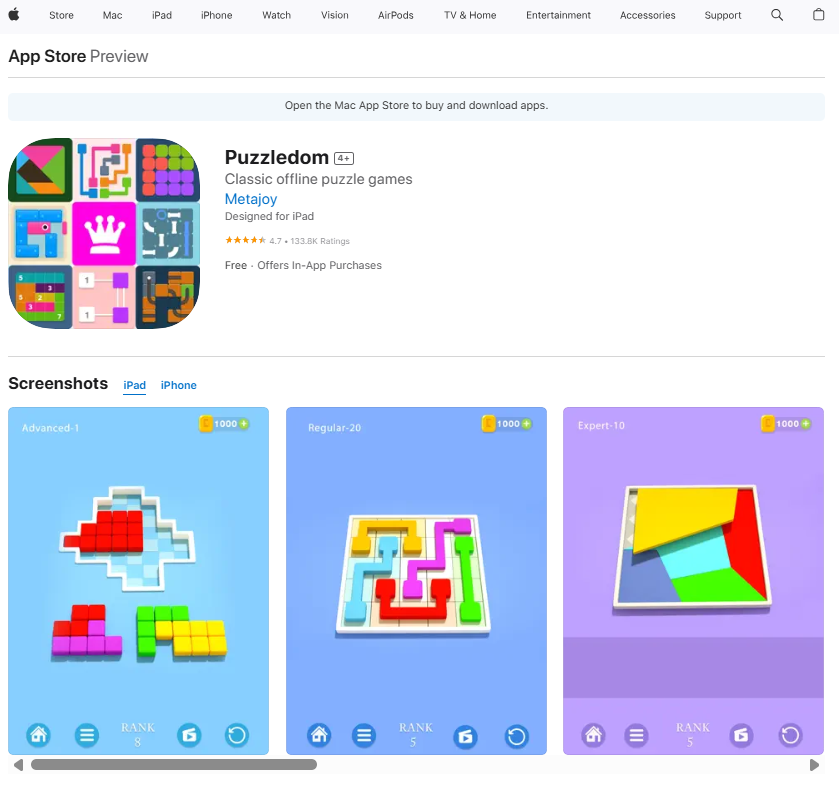Go to Support
This screenshot has height=797, width=839.
pyautogui.click(x=723, y=16)
